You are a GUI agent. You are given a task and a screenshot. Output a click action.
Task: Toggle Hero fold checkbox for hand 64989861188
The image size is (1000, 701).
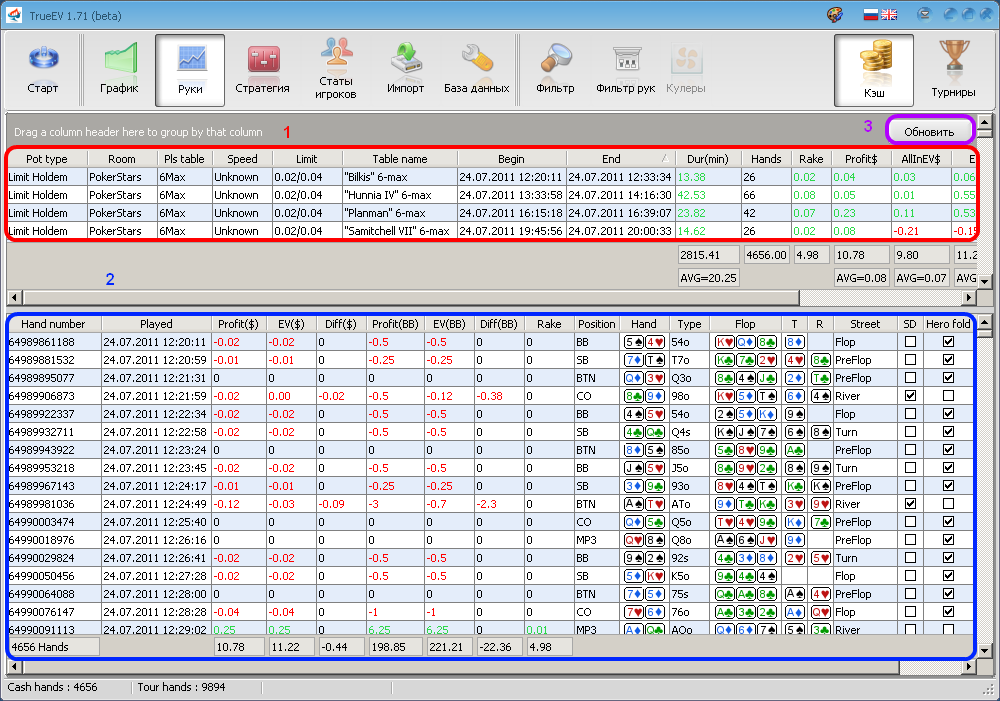coord(948,342)
